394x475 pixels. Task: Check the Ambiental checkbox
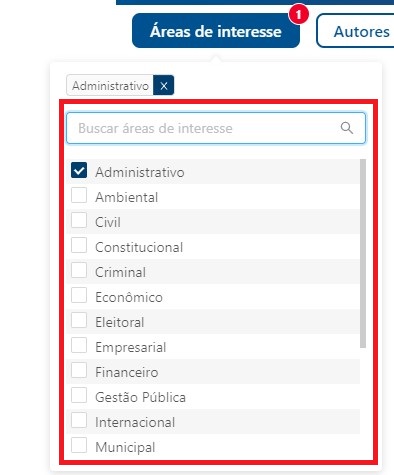pyautogui.click(x=79, y=195)
